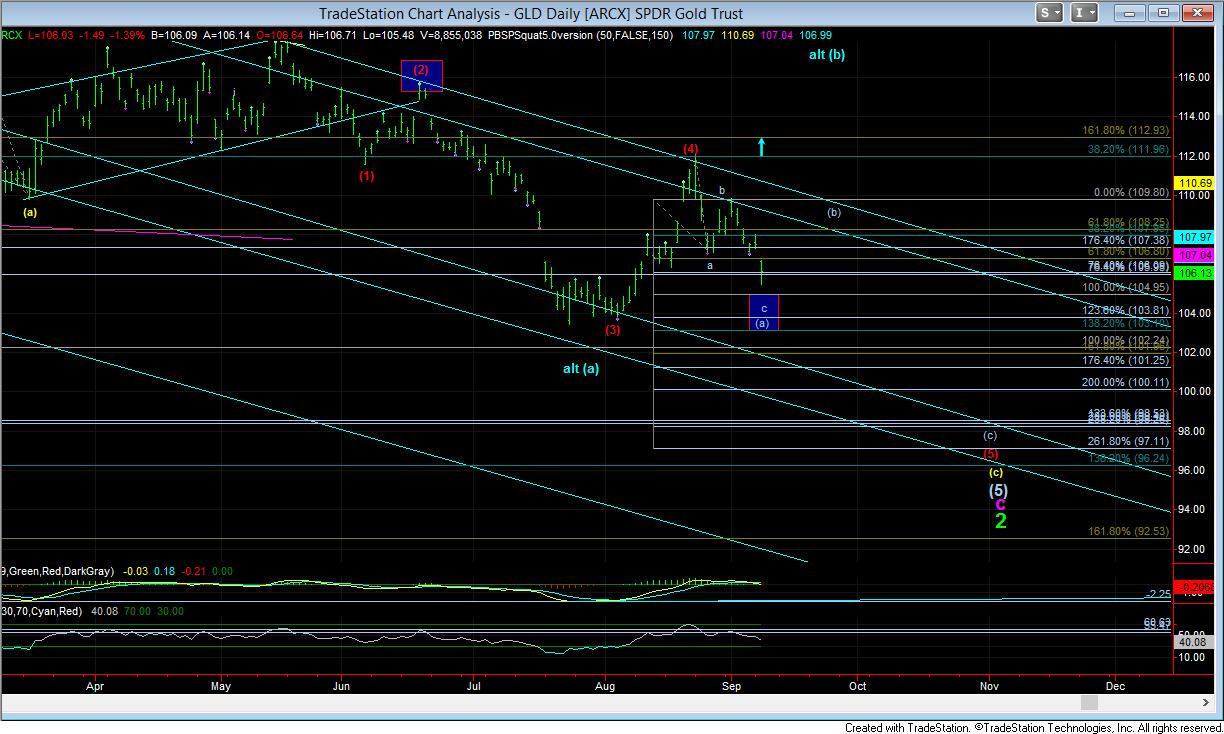The height and width of the screenshot is (734, 1224).
Task: Select the cyan 'alt (a)' label
Action: (x=581, y=368)
